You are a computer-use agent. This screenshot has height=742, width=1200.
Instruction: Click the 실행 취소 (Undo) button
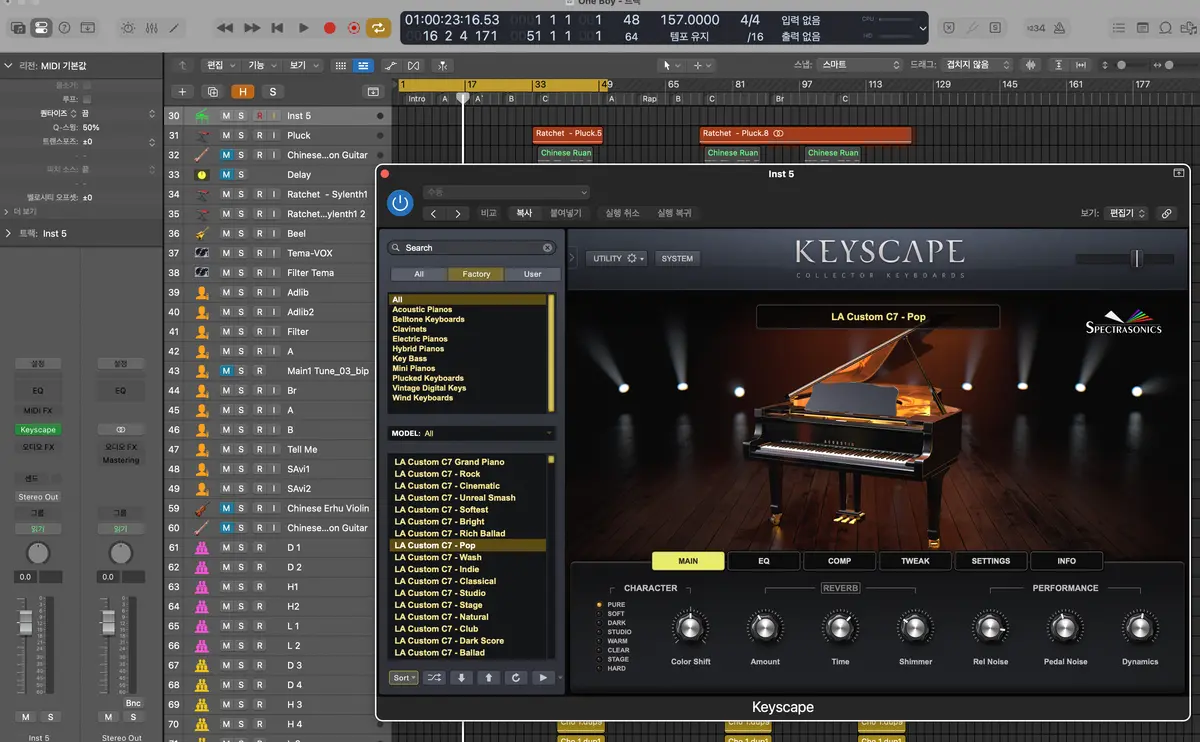(621, 213)
